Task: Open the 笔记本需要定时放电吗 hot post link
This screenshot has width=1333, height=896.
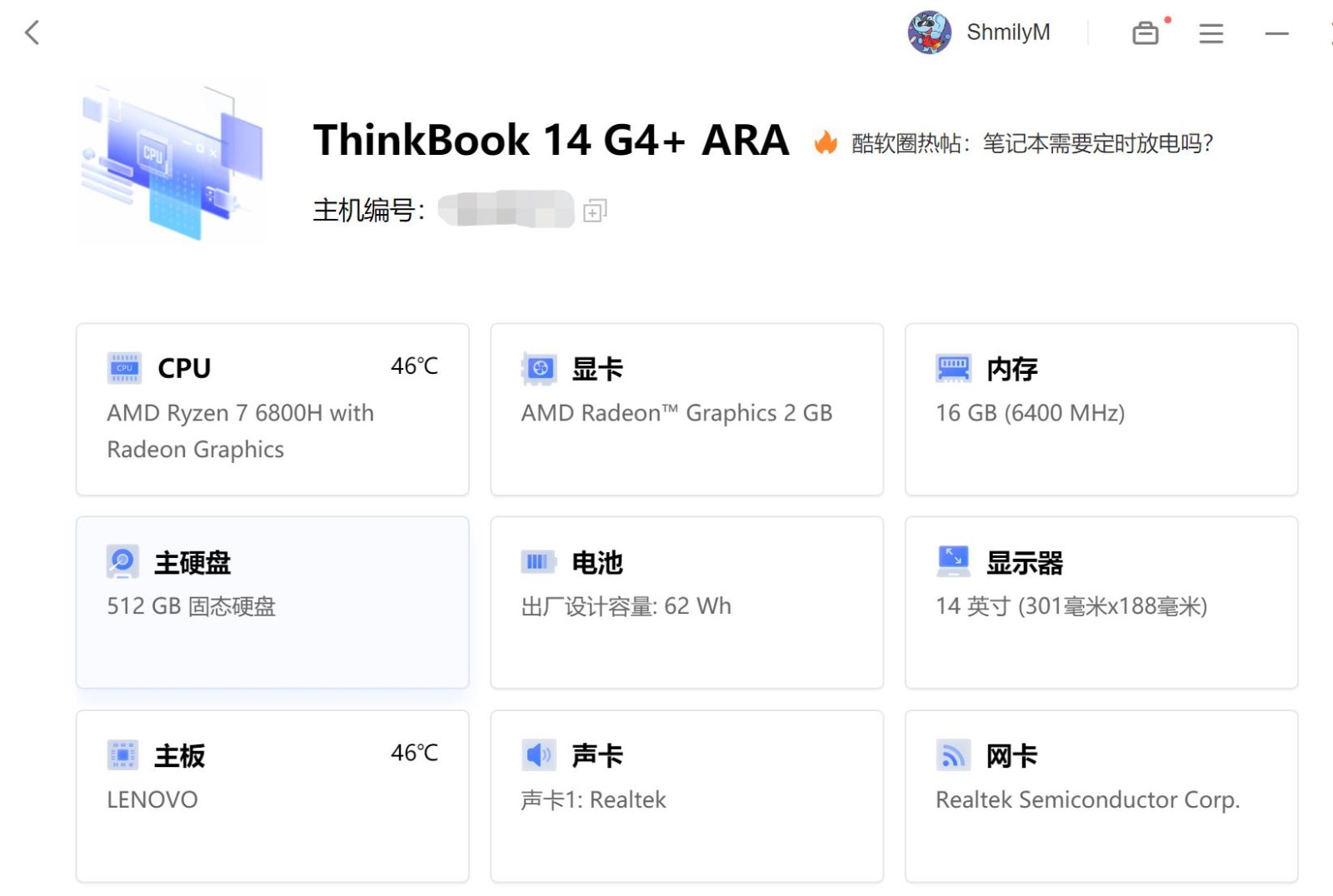Action: (1032, 143)
